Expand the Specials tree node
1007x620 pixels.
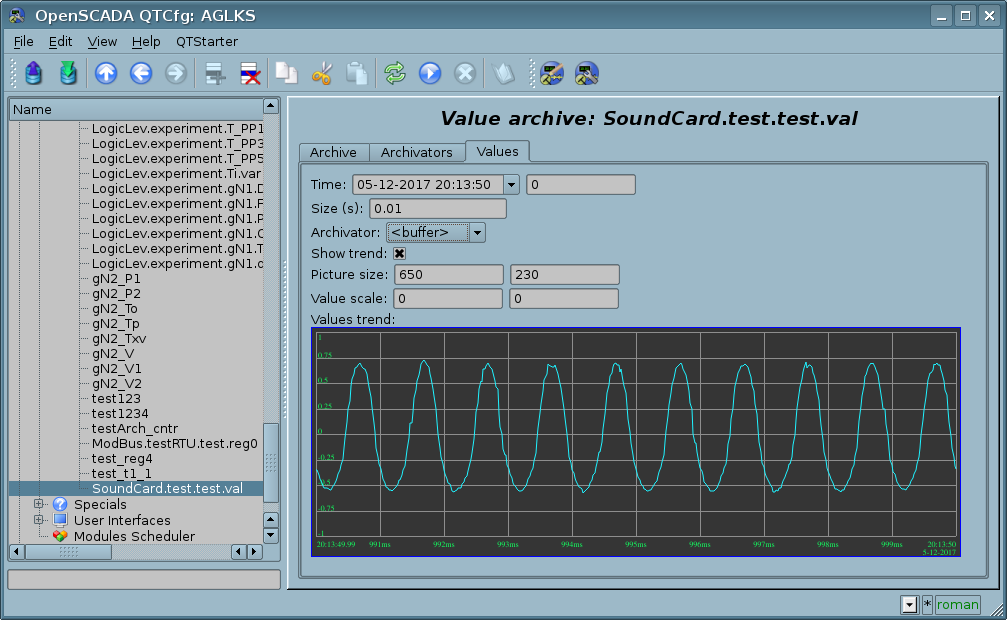click(x=39, y=504)
